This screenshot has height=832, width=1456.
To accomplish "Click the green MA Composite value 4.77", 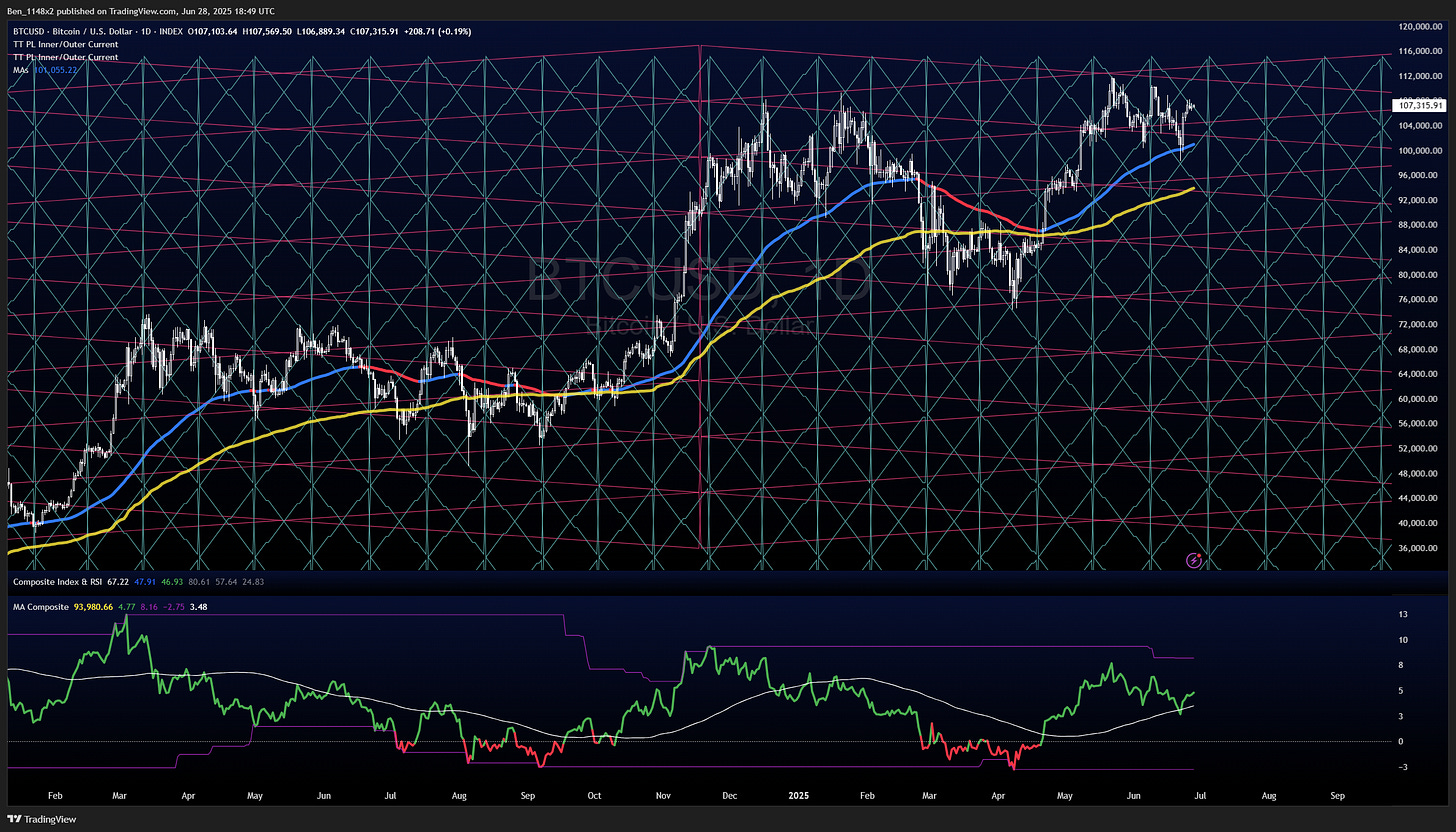I will coord(126,607).
